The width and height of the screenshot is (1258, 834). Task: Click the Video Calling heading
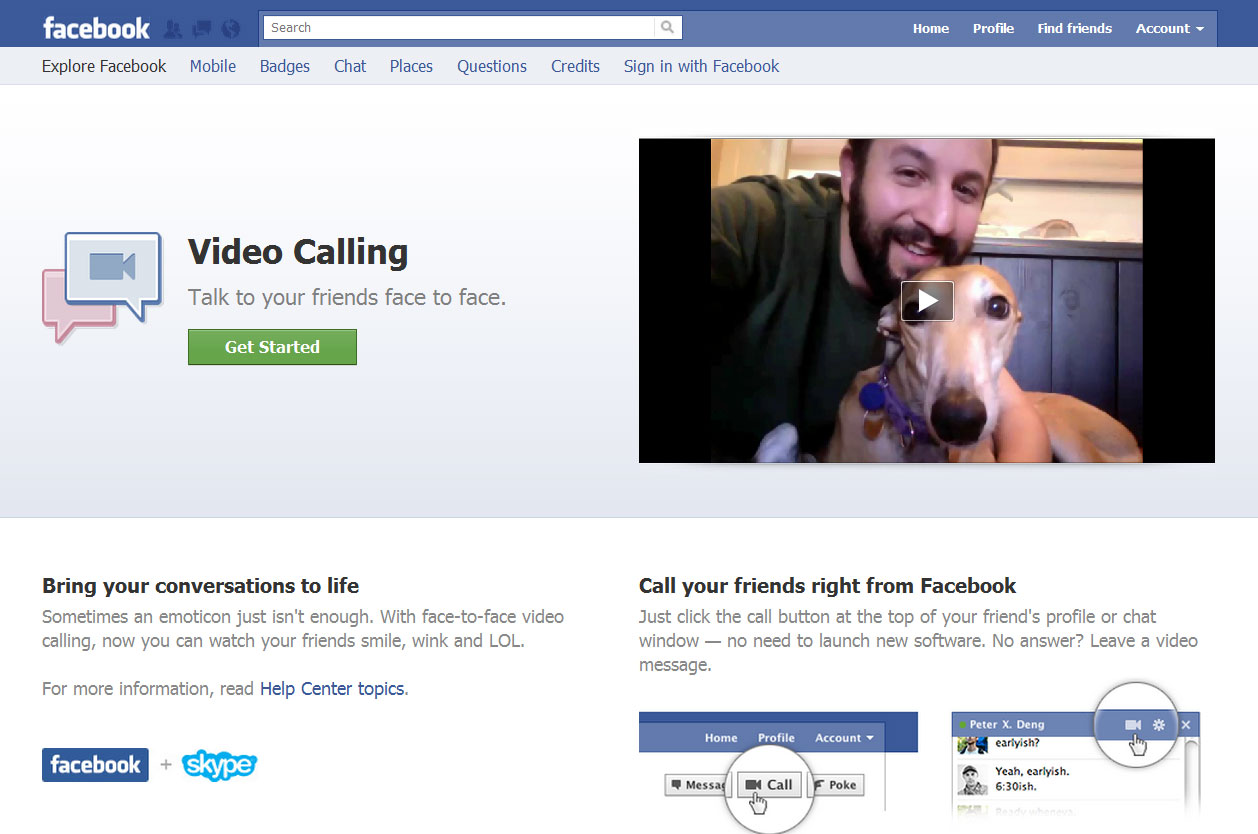(x=298, y=251)
